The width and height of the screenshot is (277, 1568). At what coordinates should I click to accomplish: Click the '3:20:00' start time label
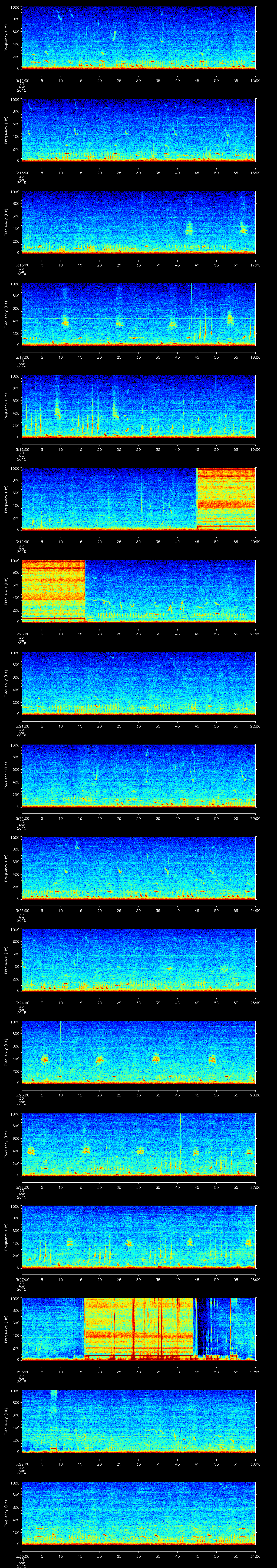[22, 634]
